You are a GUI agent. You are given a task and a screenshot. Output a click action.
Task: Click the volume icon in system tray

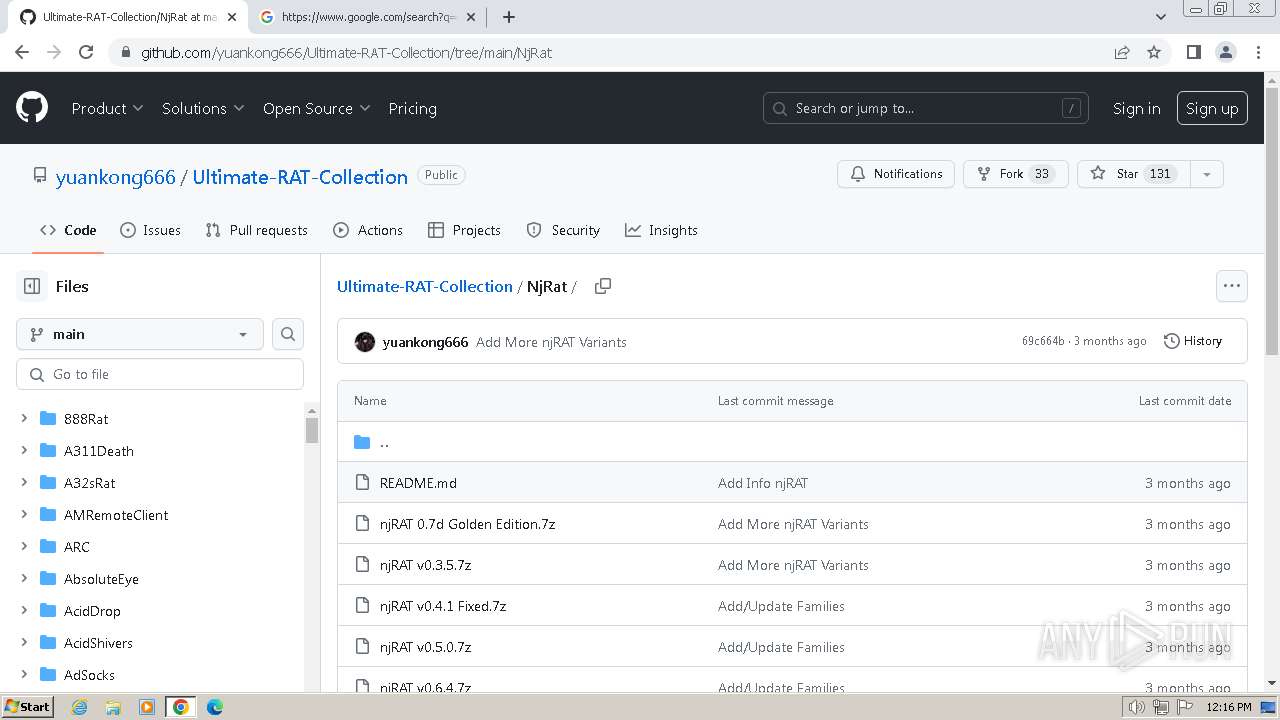(1137, 707)
